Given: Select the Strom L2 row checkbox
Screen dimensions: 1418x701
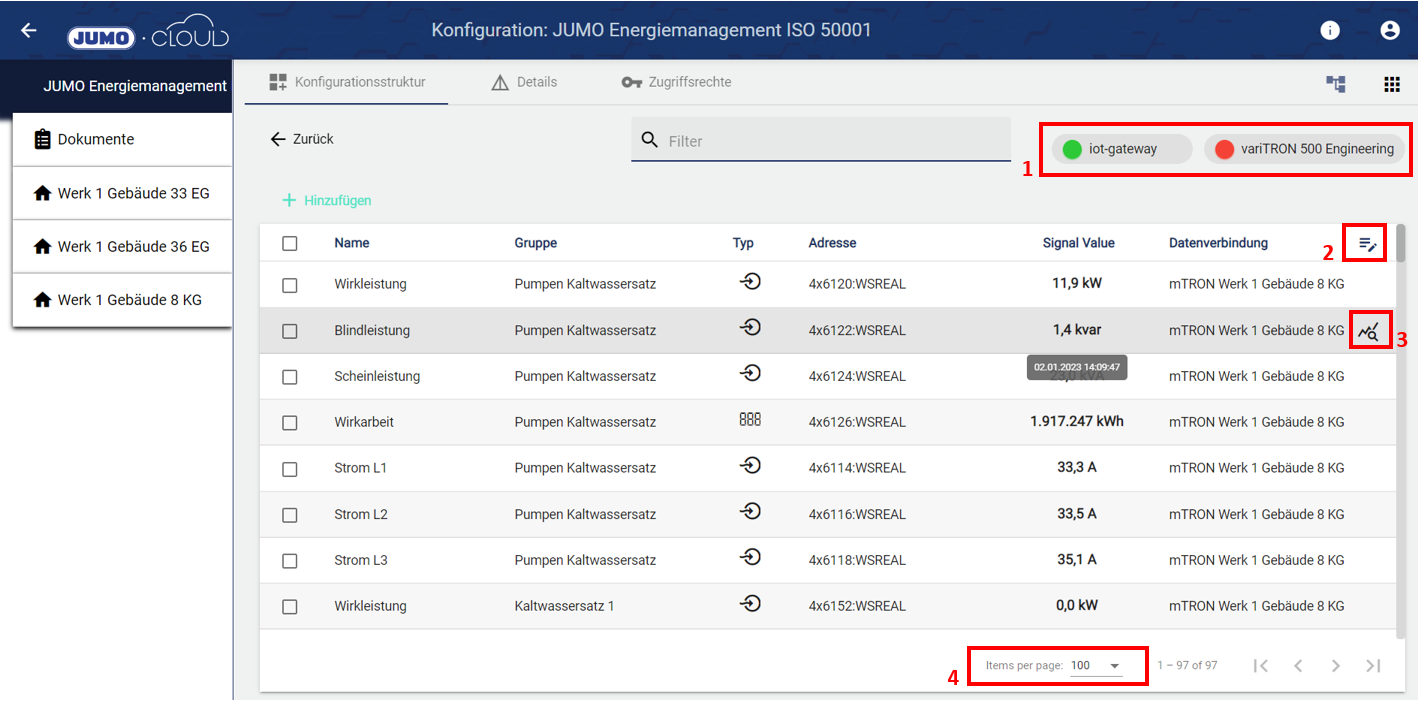Looking at the screenshot, I should point(290,515).
